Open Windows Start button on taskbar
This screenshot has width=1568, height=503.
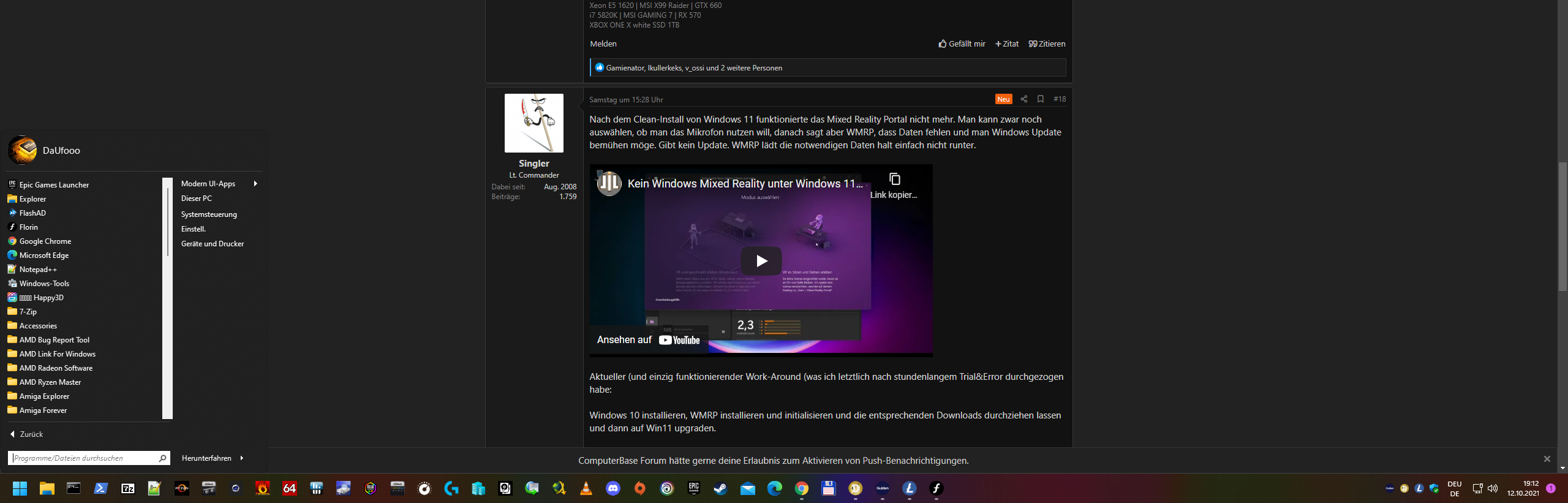tap(20, 488)
